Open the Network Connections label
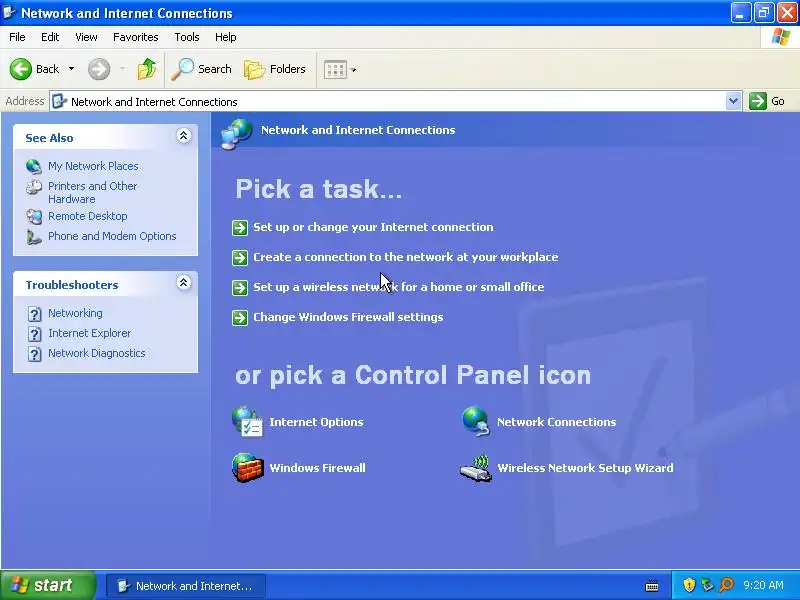The height and width of the screenshot is (600, 800). pyautogui.click(x=557, y=422)
